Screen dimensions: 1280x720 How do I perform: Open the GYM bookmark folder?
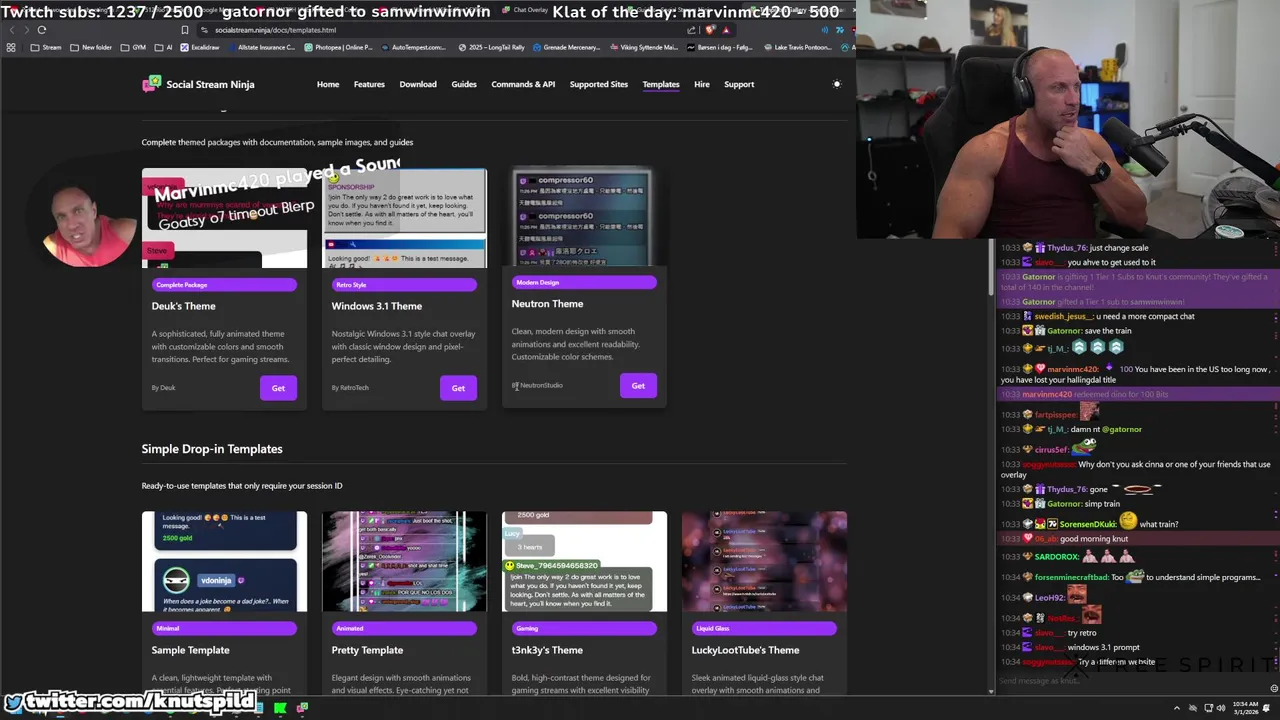click(133, 47)
